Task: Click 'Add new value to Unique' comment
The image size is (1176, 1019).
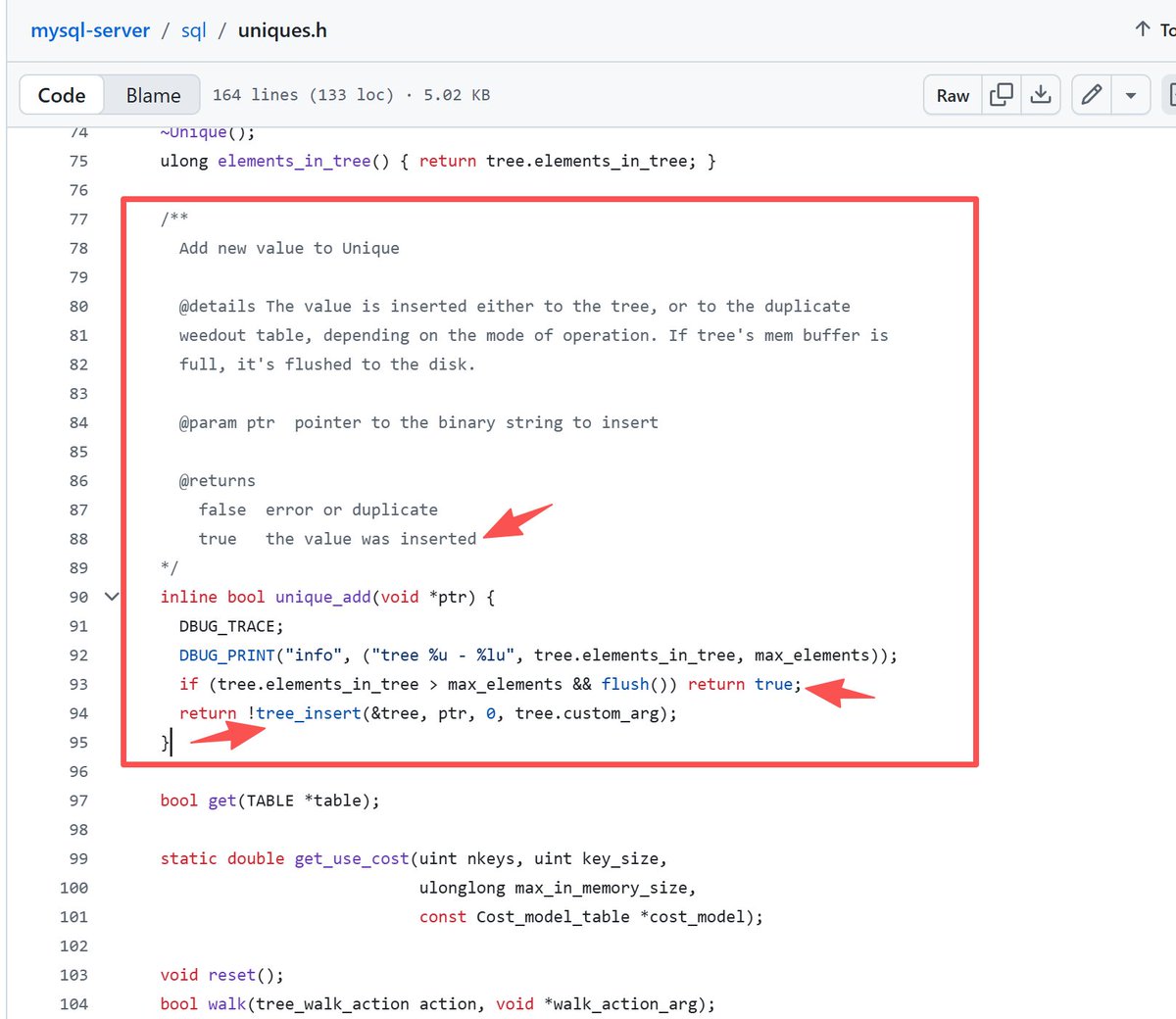Action: tap(289, 248)
